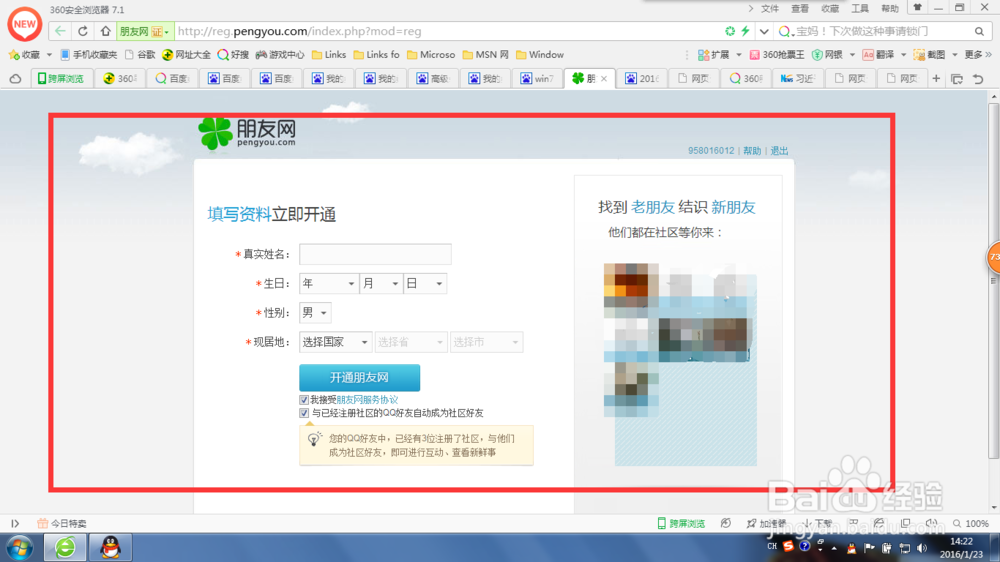This screenshot has height=562, width=1000.
Task: Open the 文件 menu
Action: 770,8
